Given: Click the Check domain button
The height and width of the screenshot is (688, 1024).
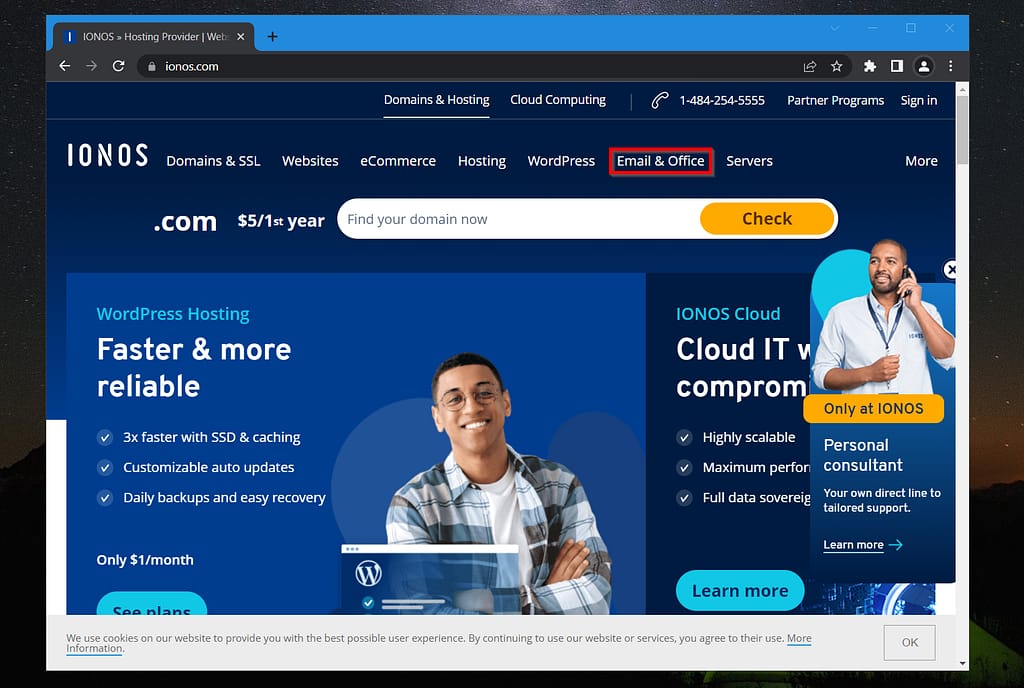Looking at the screenshot, I should coord(767,219).
